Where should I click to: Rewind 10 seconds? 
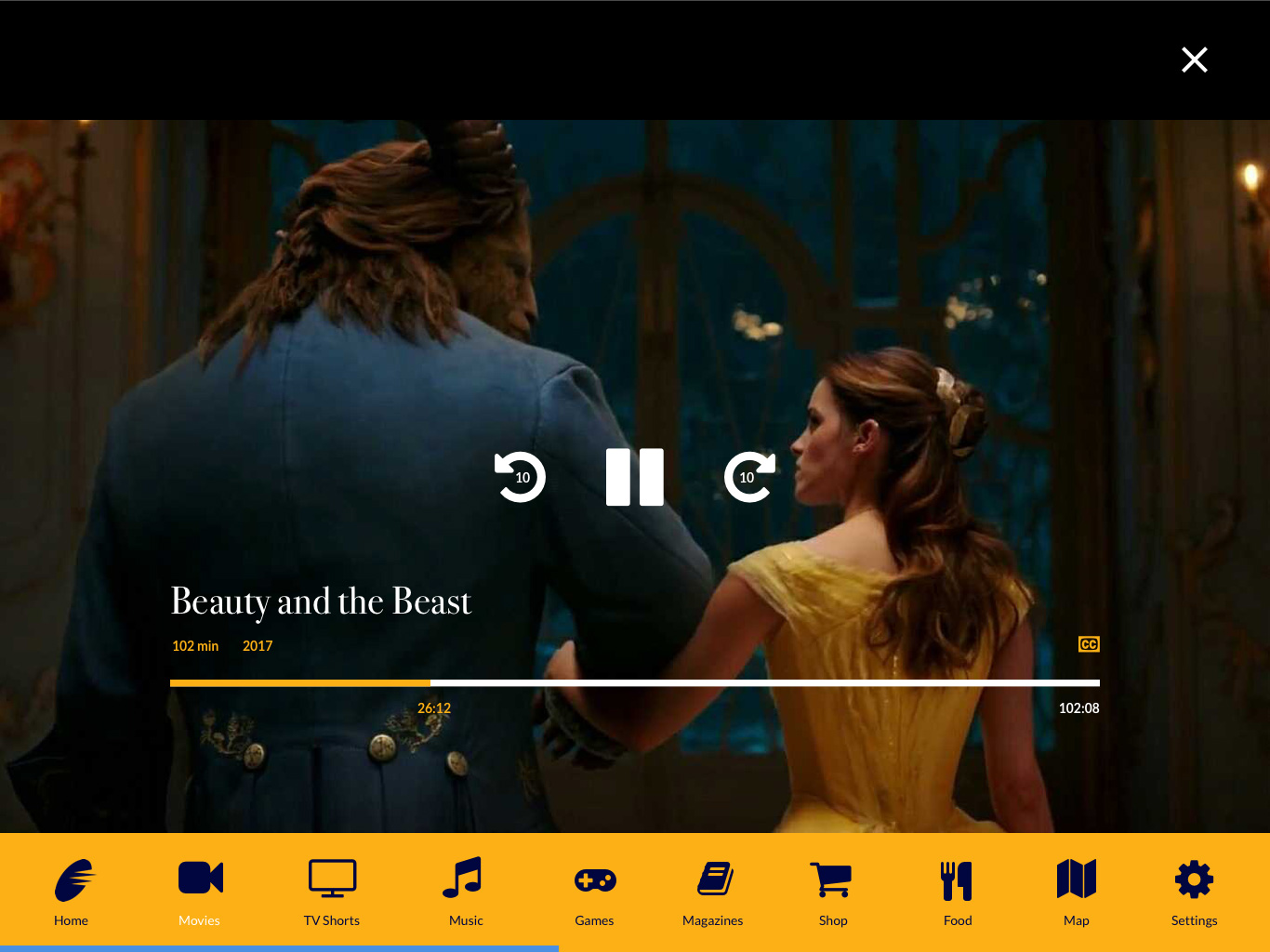click(520, 477)
